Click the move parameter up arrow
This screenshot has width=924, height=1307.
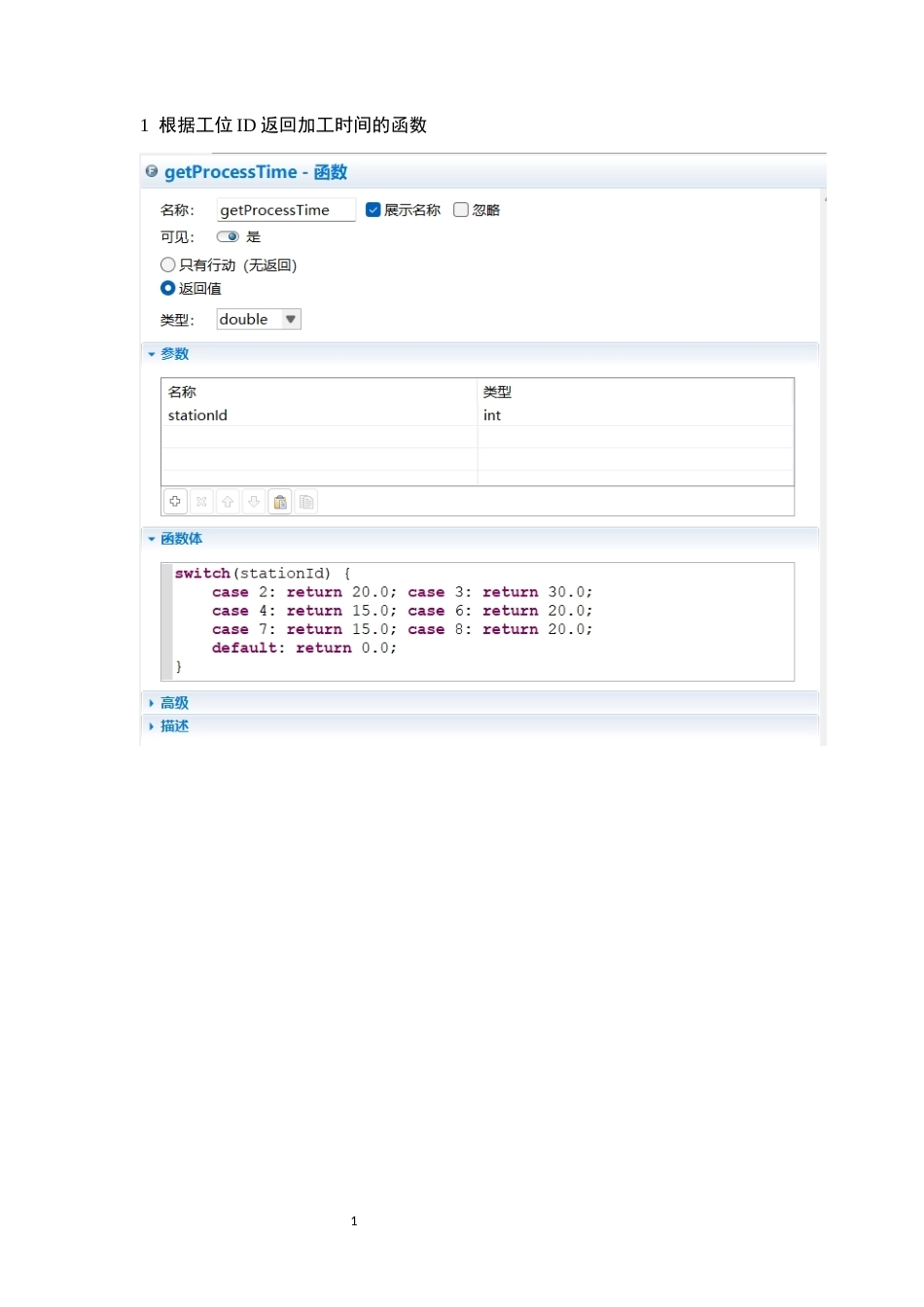[x=228, y=502]
